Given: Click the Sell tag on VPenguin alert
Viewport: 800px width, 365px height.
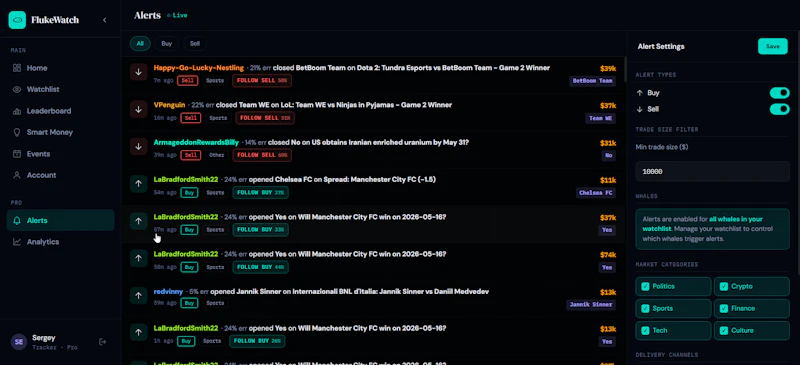Looking at the screenshot, I should point(191,118).
